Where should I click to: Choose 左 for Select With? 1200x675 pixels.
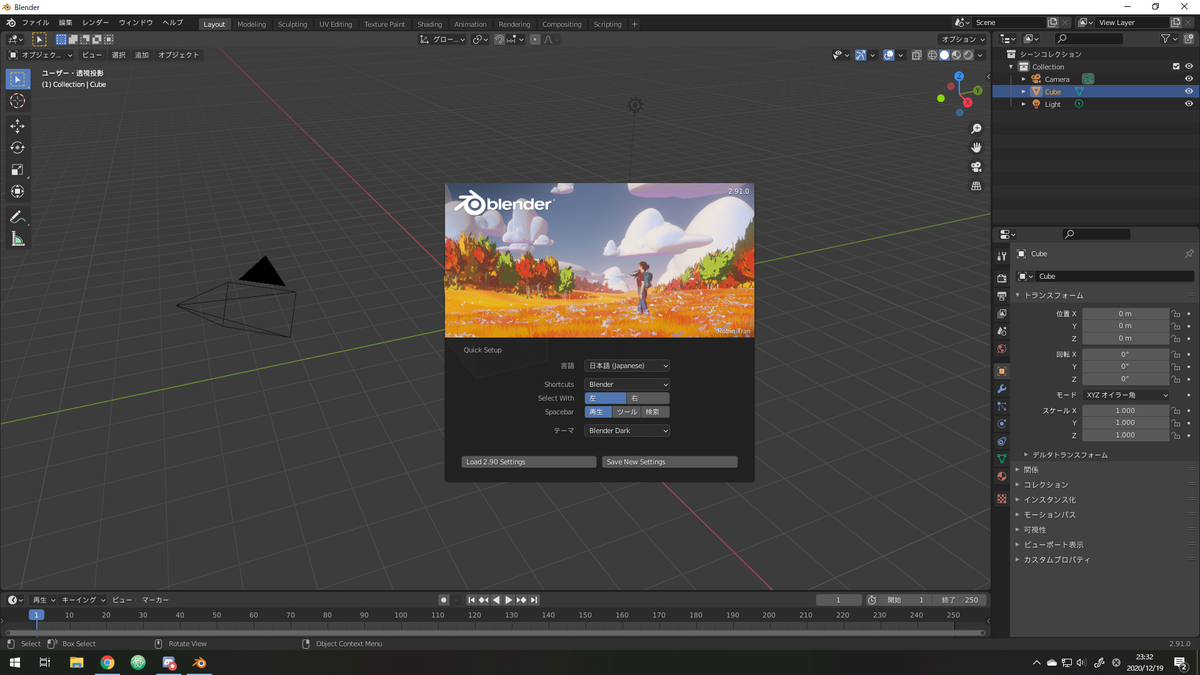[605, 398]
